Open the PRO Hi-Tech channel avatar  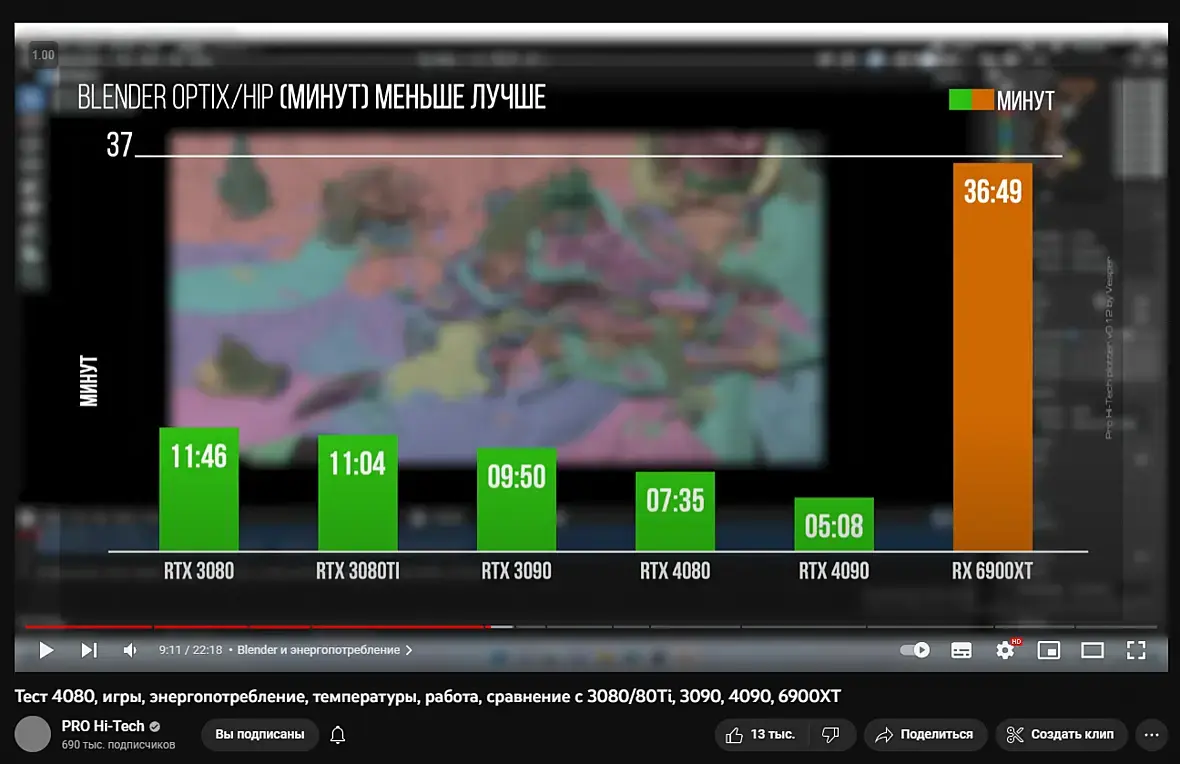33,734
